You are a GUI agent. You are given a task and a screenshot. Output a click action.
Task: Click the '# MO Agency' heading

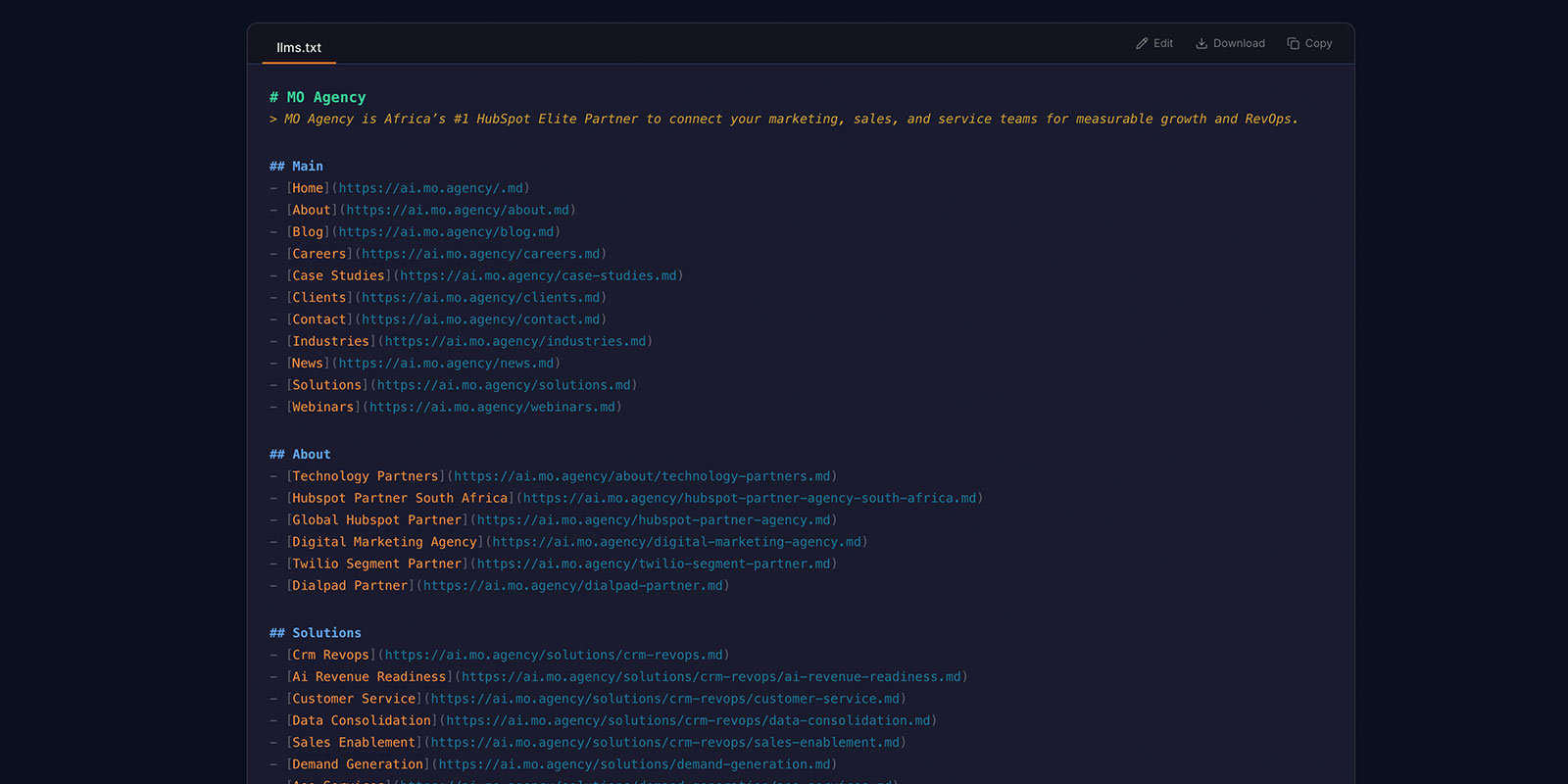click(318, 97)
